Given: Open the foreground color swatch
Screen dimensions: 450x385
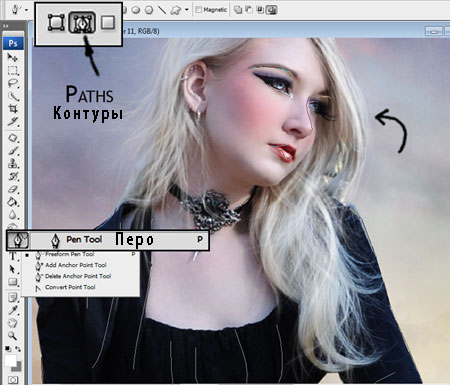Looking at the screenshot, I should pos(10,361).
